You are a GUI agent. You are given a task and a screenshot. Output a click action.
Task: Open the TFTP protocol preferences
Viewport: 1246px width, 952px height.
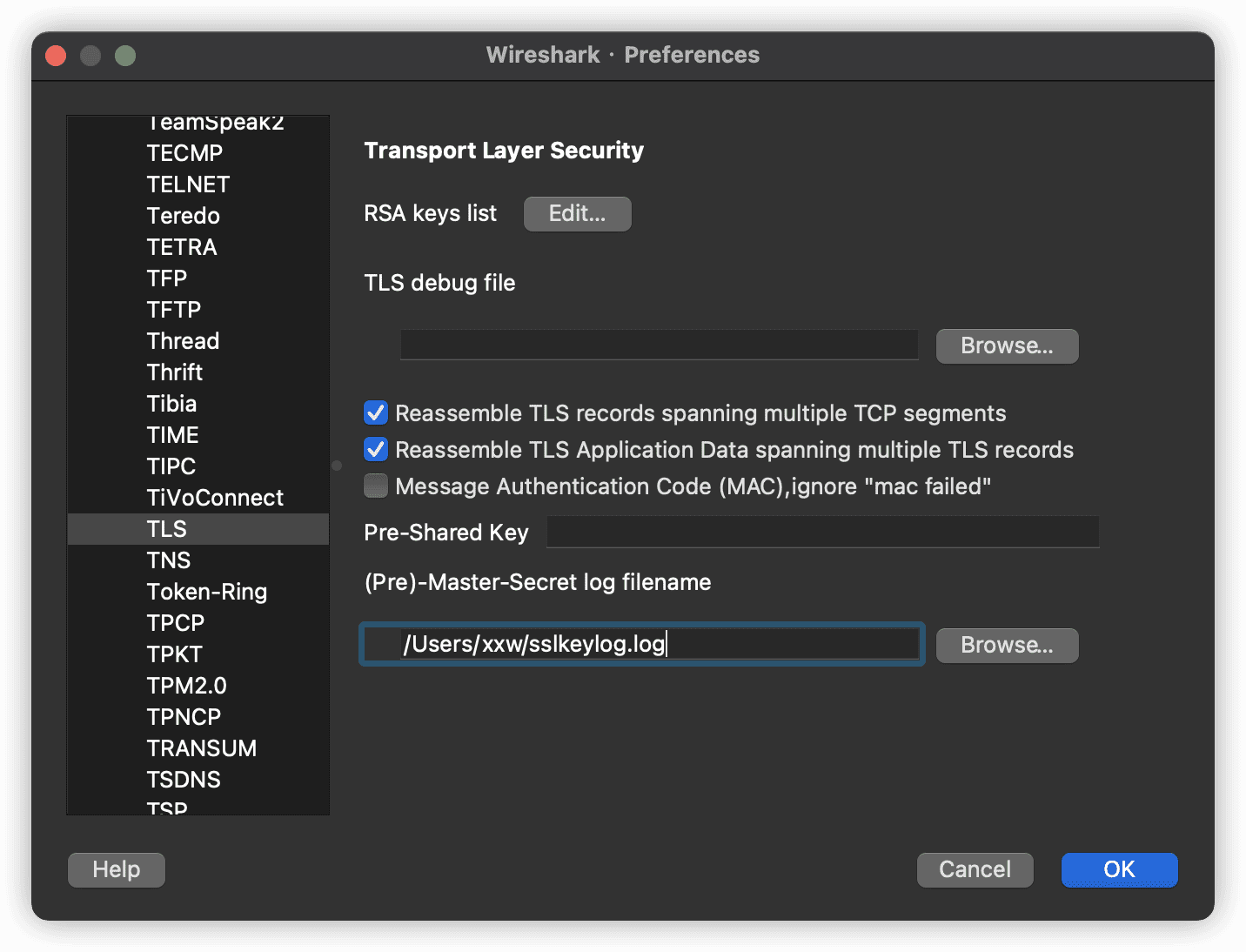click(174, 310)
